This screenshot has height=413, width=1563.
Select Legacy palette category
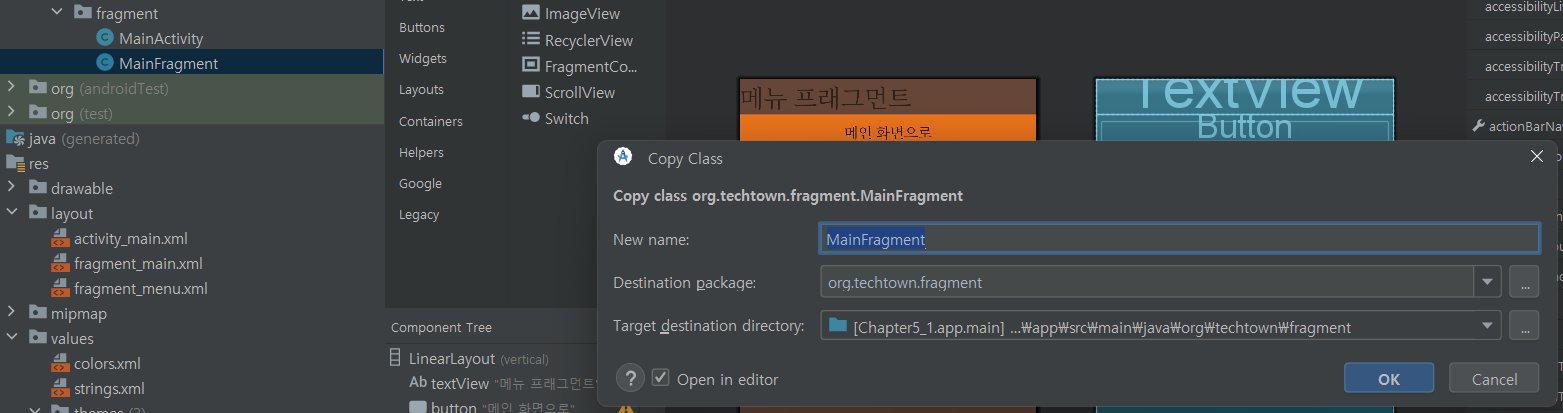(x=419, y=214)
